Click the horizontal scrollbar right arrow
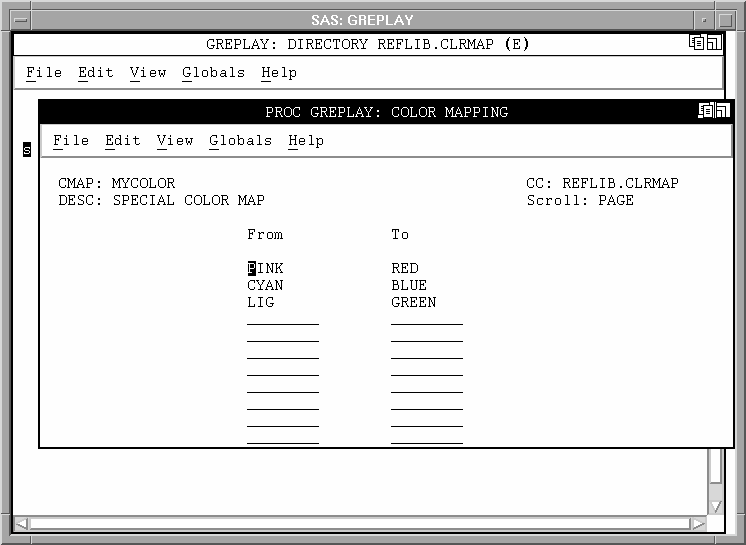This screenshot has height=545, width=746. [x=699, y=523]
